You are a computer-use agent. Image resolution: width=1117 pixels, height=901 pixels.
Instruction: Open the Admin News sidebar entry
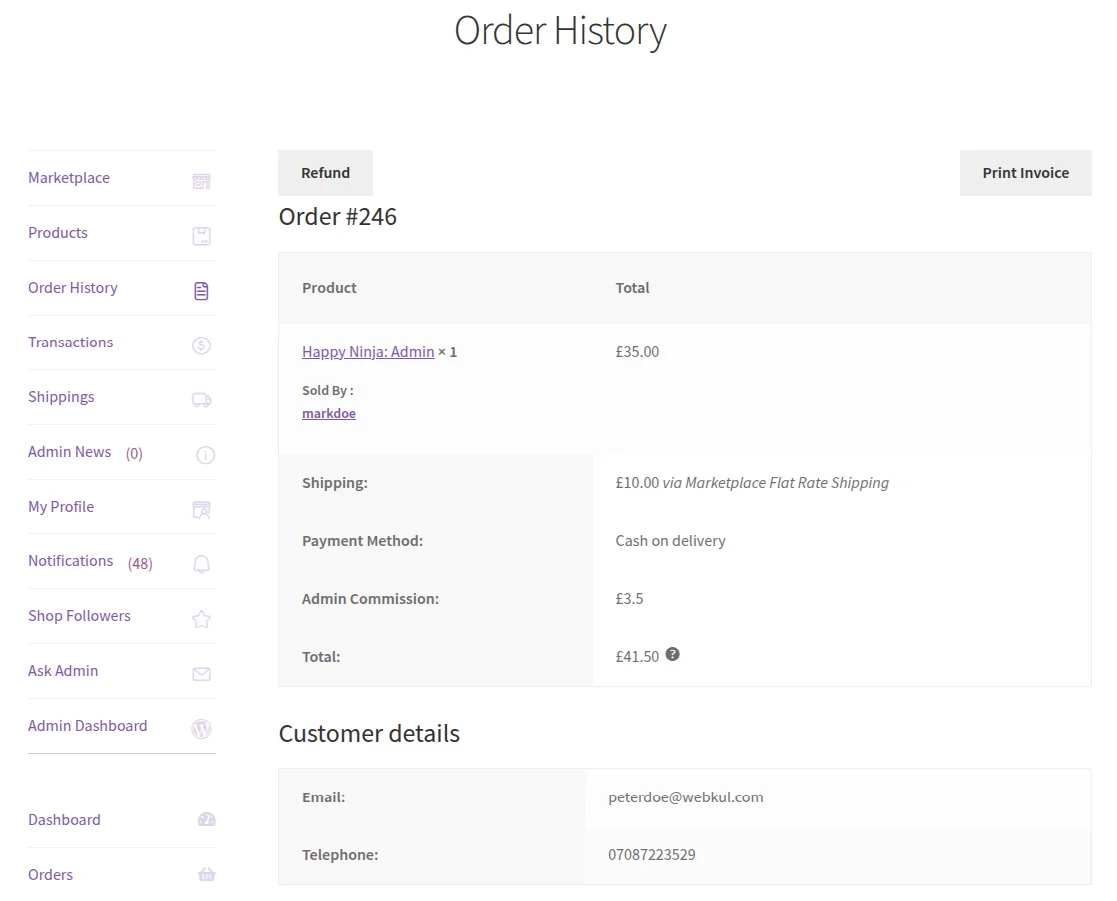pyautogui.click(x=70, y=452)
